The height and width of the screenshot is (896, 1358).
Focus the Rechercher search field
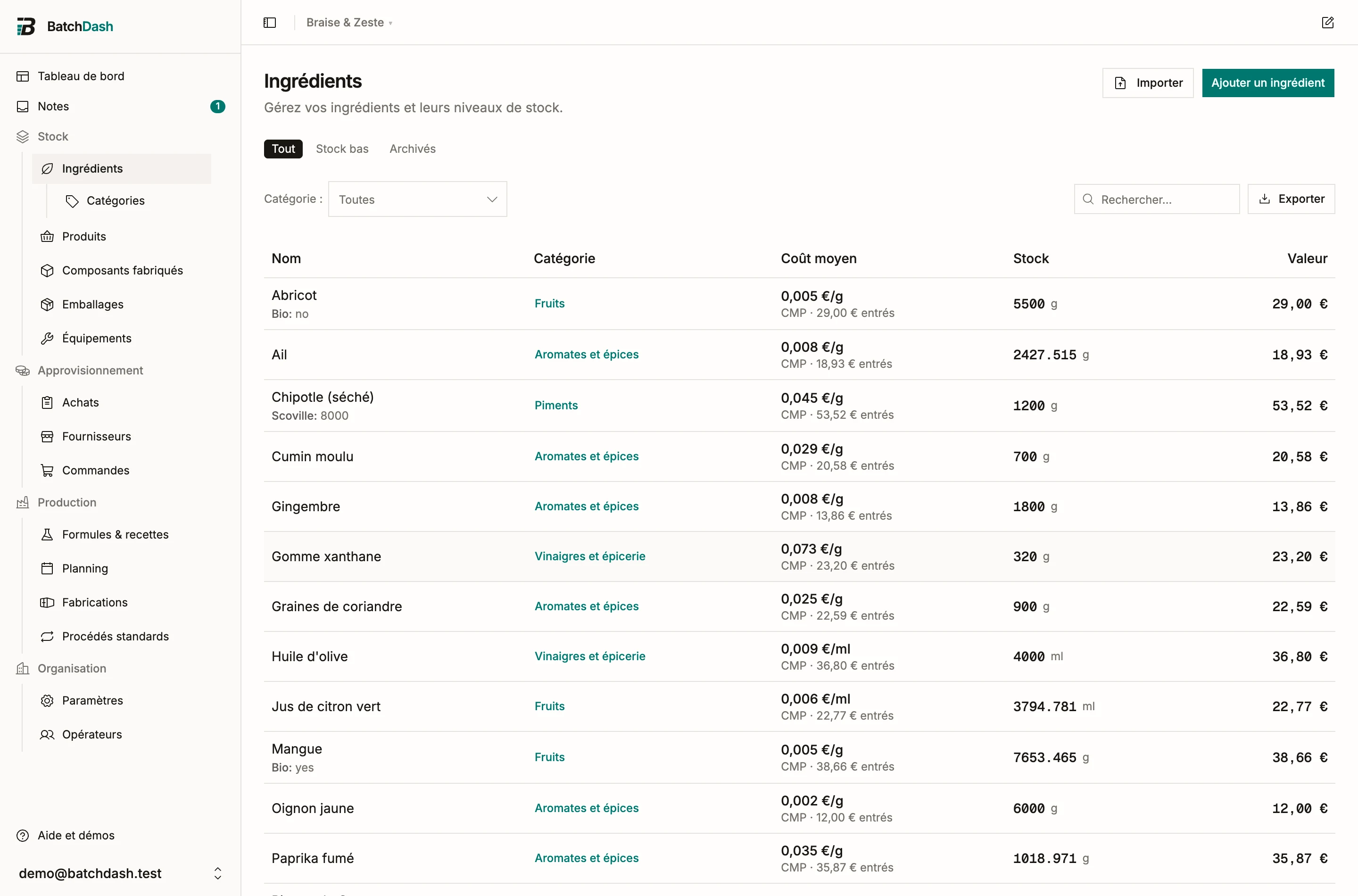1157,199
